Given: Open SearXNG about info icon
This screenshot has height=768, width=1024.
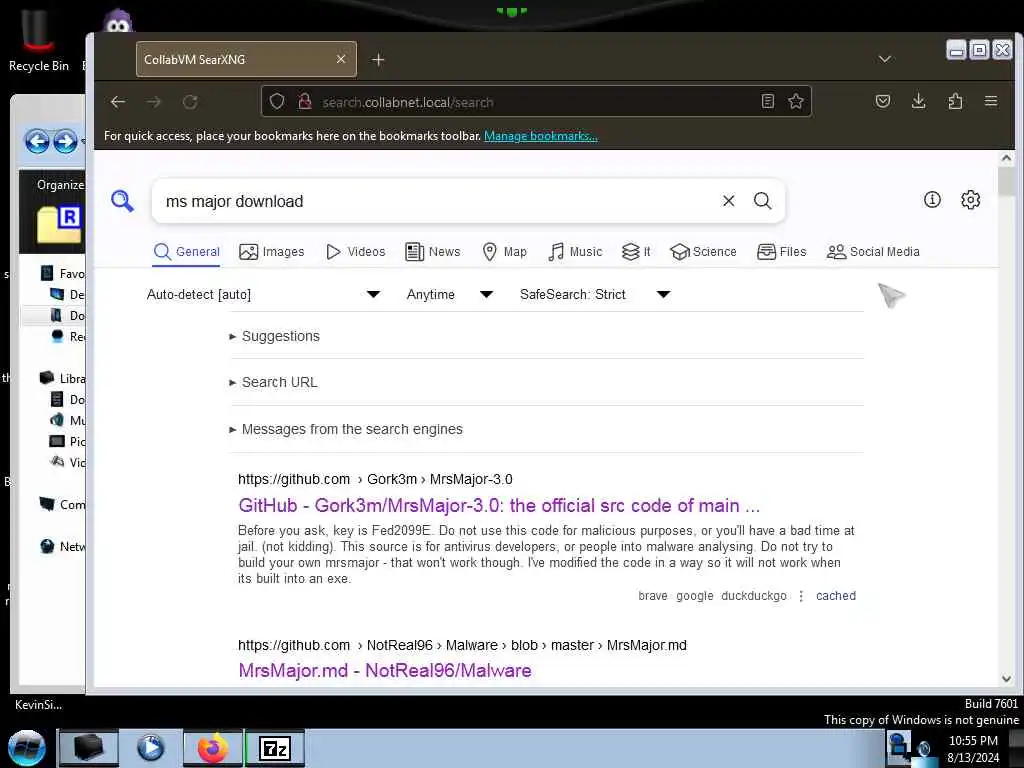Looking at the screenshot, I should 932,200.
